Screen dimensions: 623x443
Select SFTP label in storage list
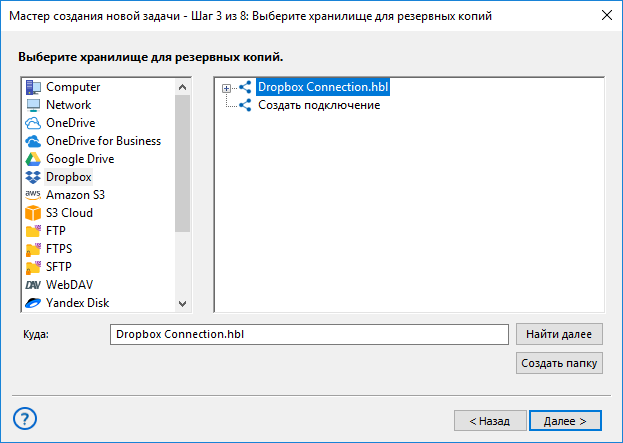(59, 267)
